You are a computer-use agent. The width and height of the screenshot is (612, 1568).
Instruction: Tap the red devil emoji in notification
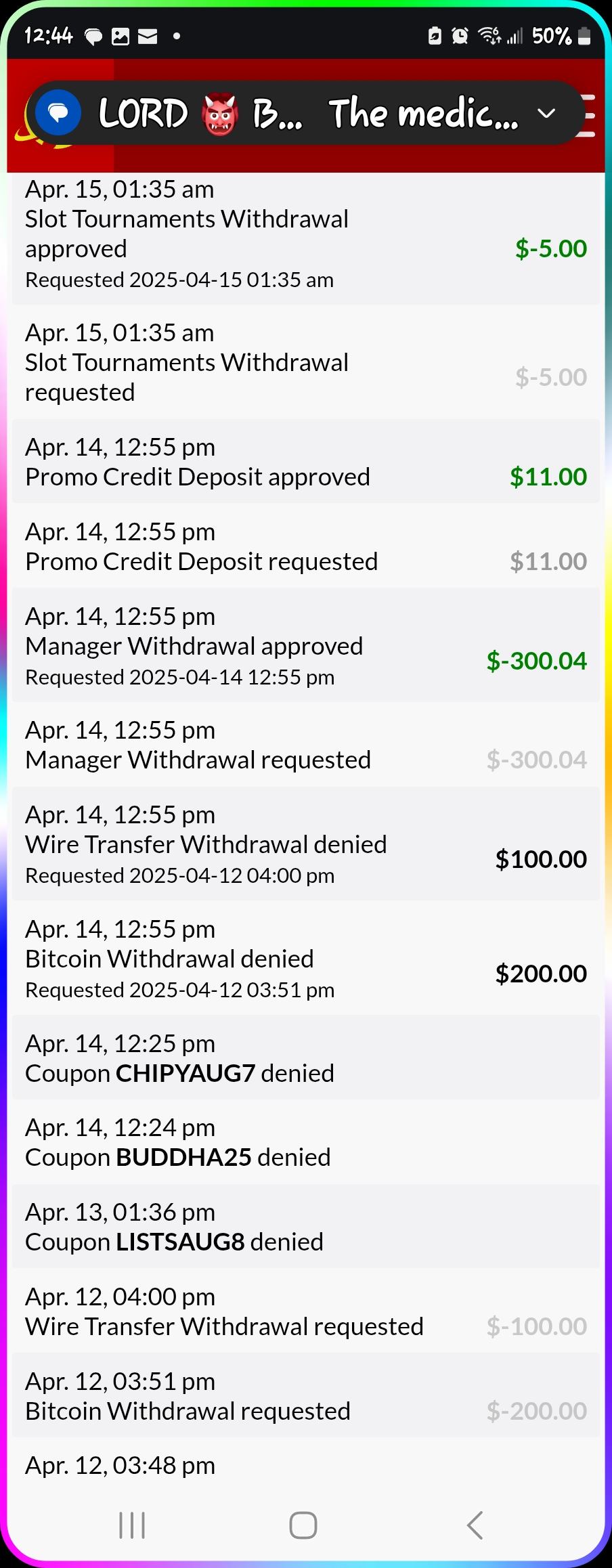click(219, 114)
